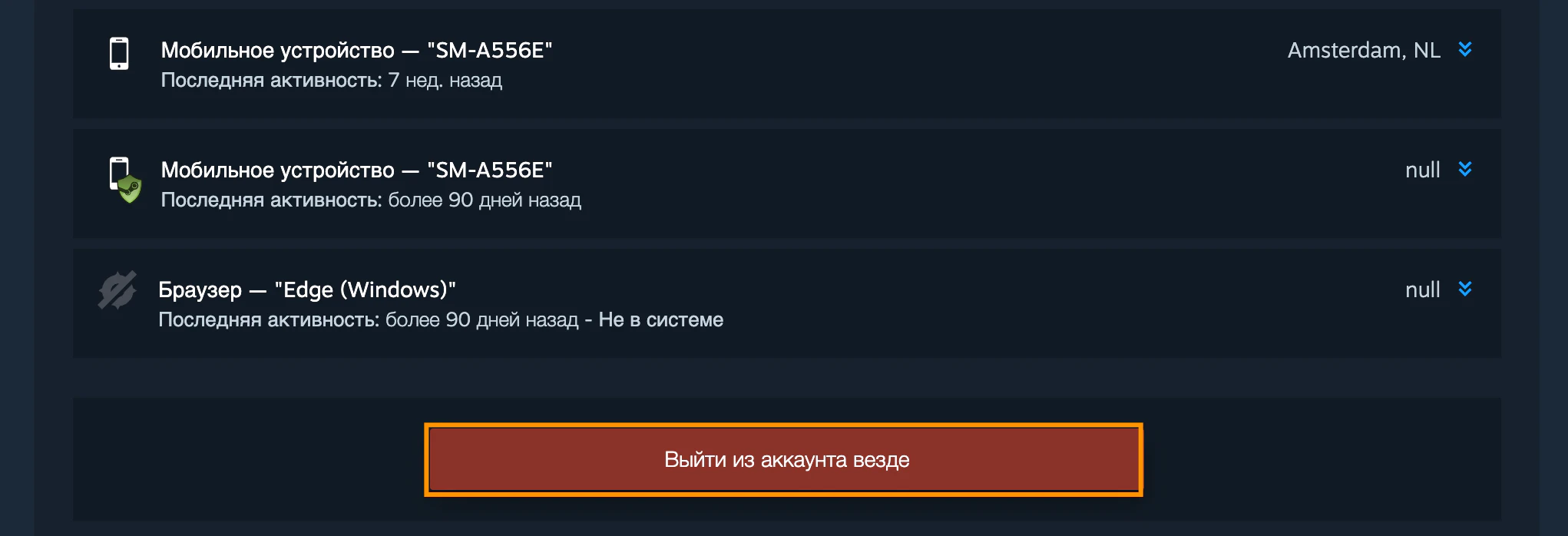Click "более 90 дней назад" under second mobile device
1568x536 pixels.
tap(485, 200)
